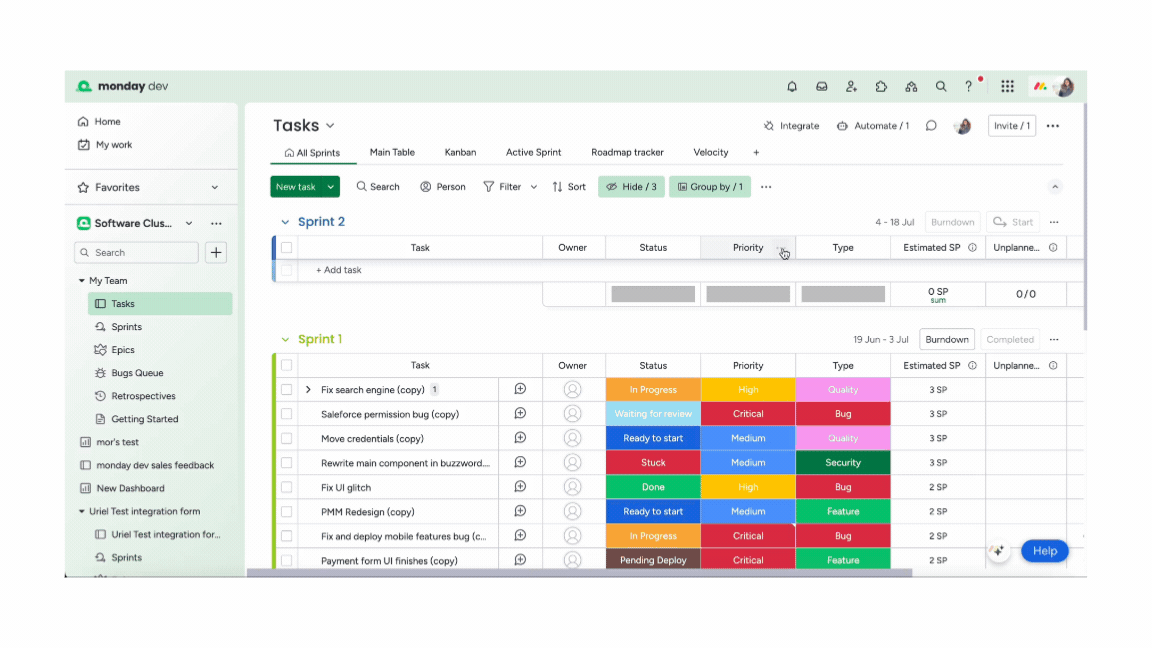
Task: Switch to the Velocity tab
Action: (x=710, y=152)
